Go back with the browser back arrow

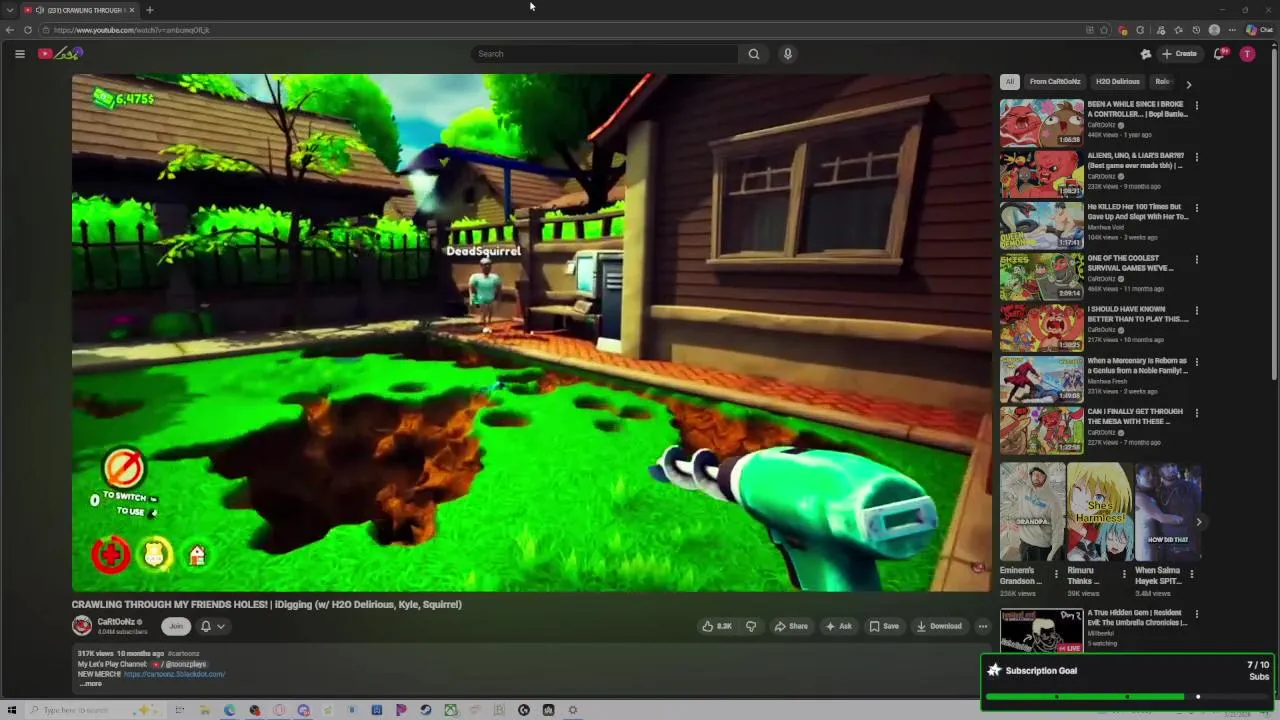(10, 30)
